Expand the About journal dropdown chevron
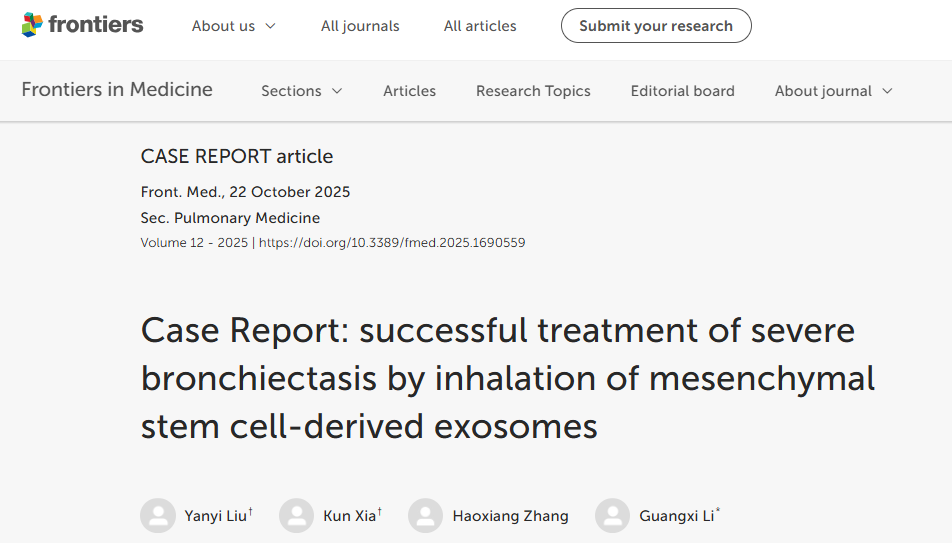Viewport: 952px width, 543px height. pos(886,91)
